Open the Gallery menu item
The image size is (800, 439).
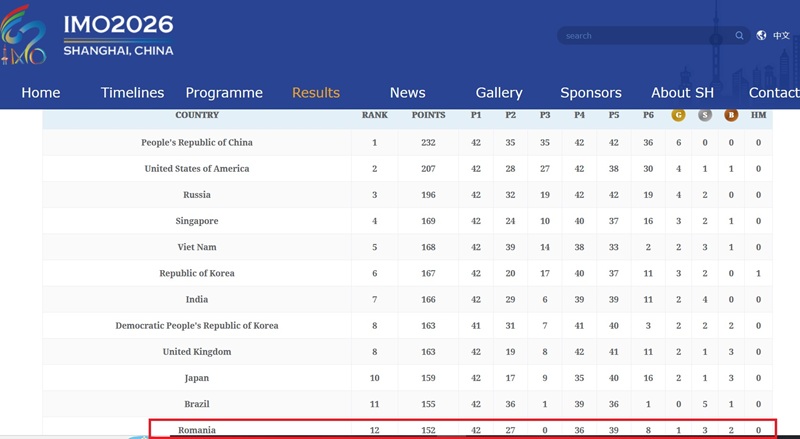[x=499, y=93]
